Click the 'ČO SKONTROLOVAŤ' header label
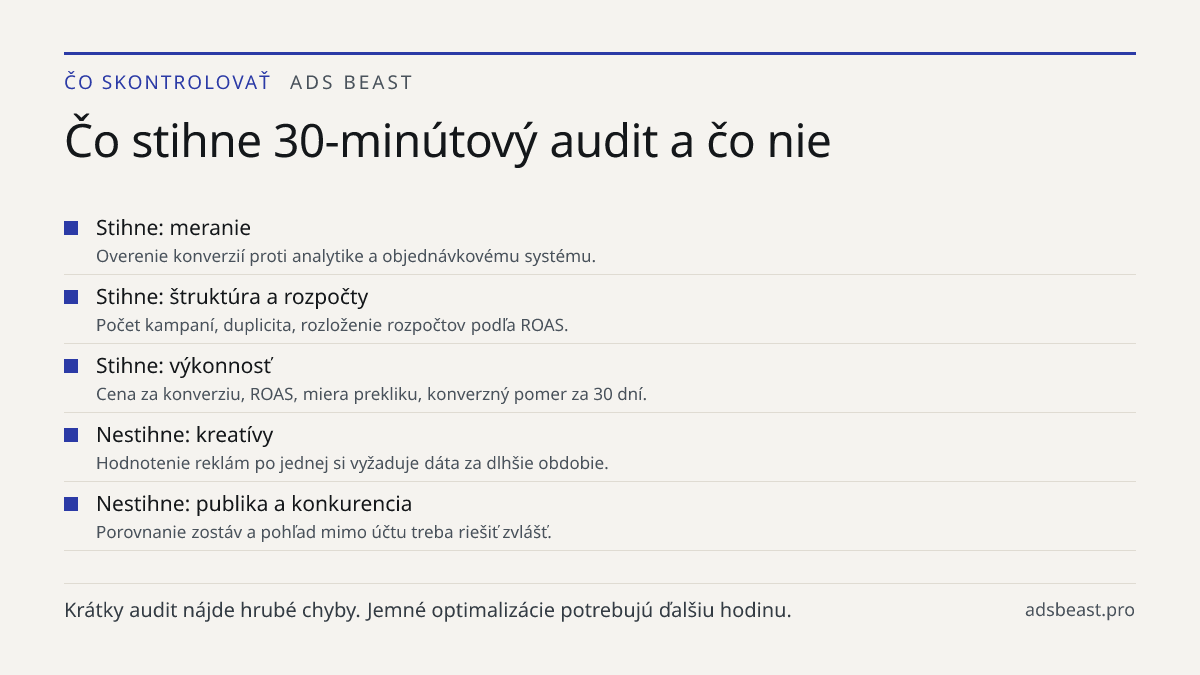Viewport: 1200px width, 675px height. pyautogui.click(x=167, y=82)
